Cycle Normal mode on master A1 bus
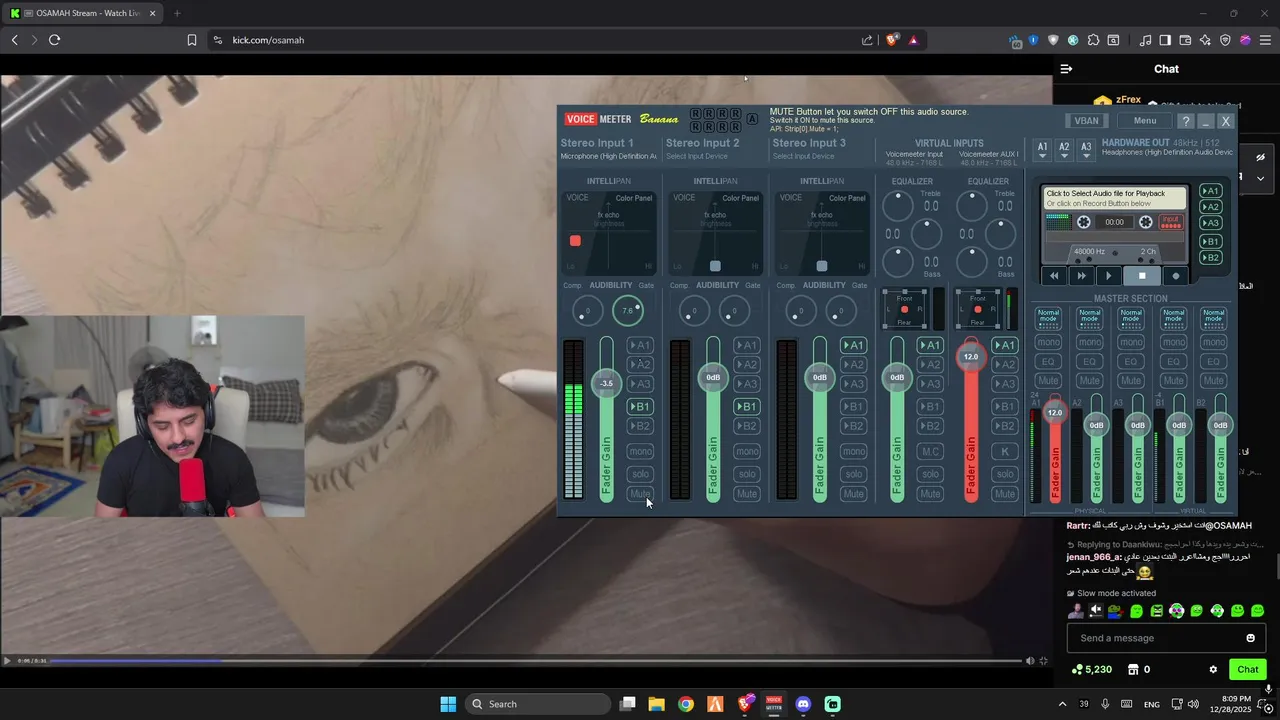1280x720 pixels. [1048, 318]
